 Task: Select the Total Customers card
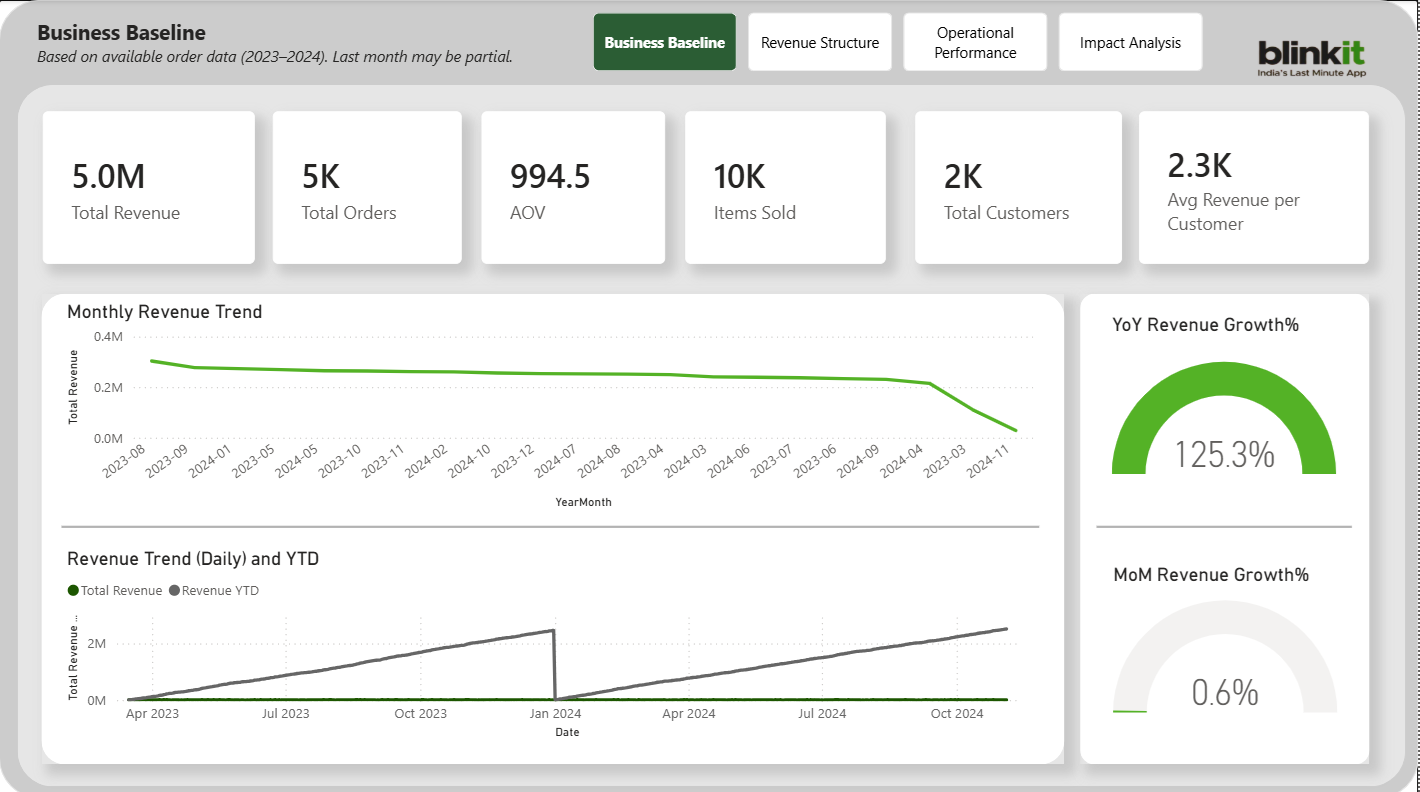(x=1018, y=187)
